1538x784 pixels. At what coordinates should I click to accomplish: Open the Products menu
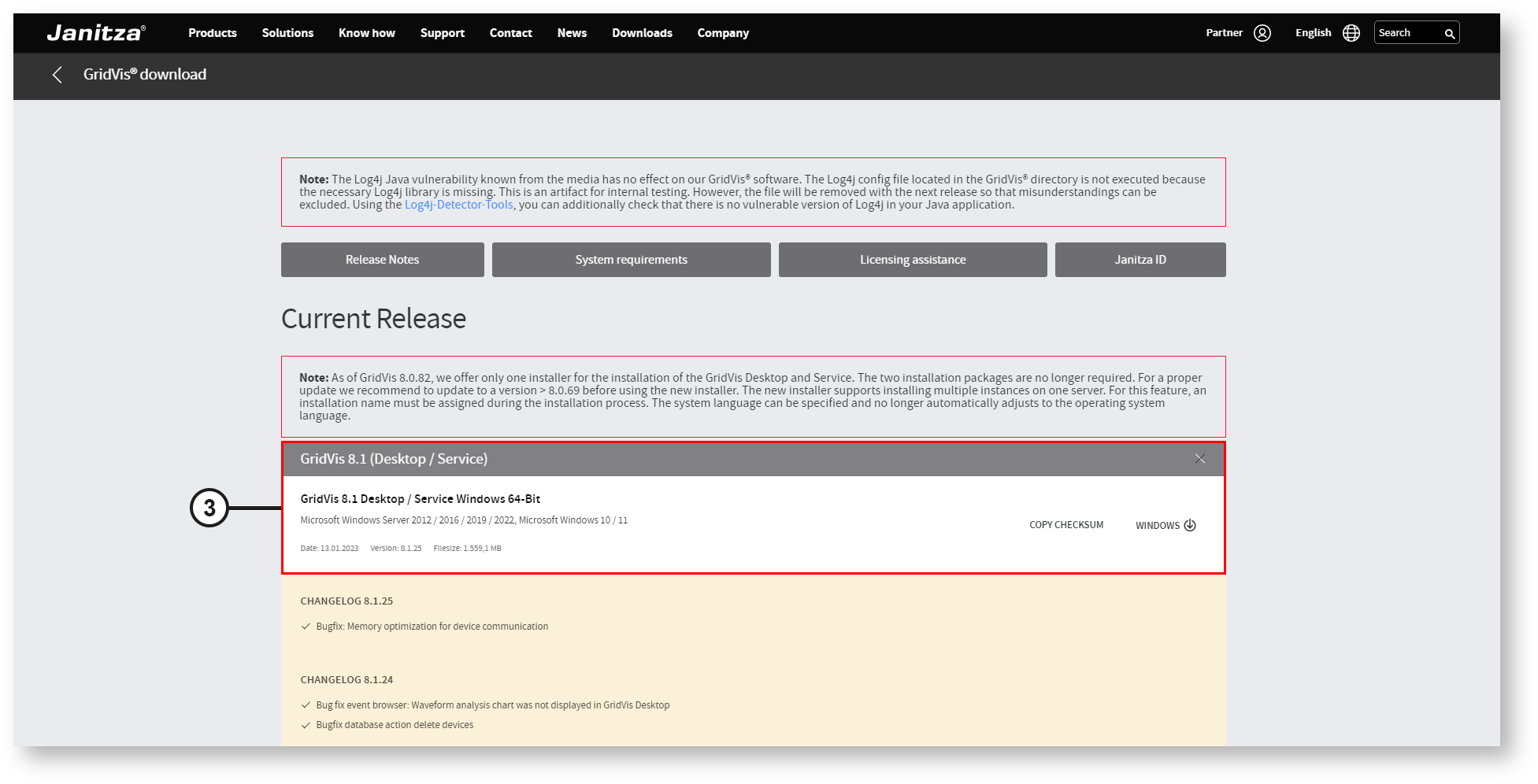(212, 33)
